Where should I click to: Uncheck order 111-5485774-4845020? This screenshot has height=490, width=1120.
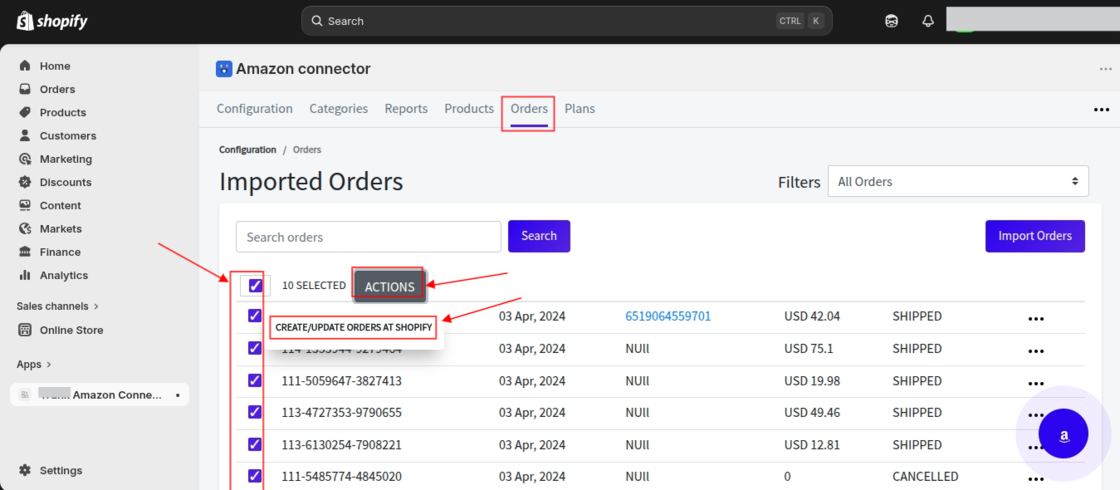click(255, 476)
